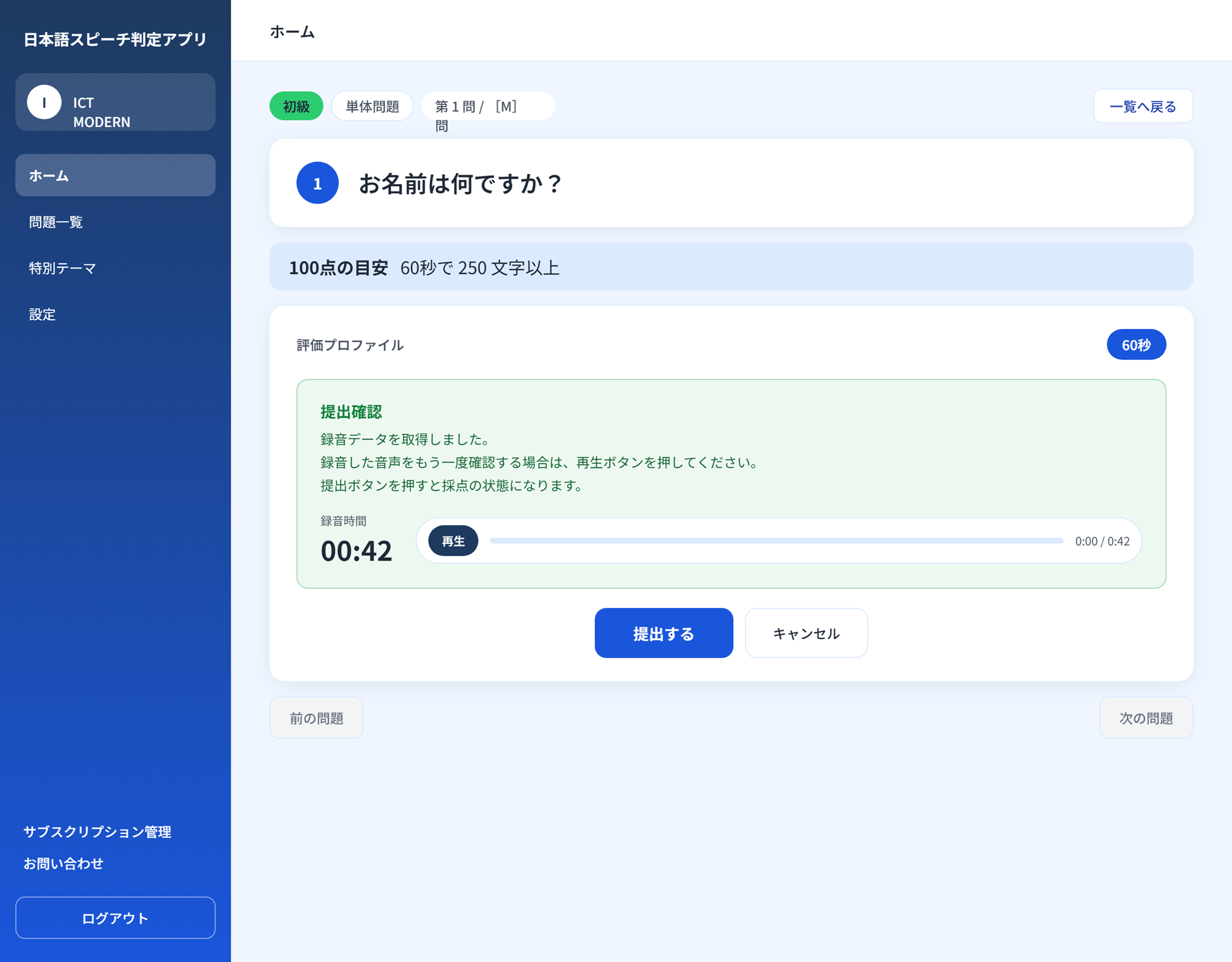
Task: Click the 00:42 recording time value
Action: pyautogui.click(x=356, y=551)
